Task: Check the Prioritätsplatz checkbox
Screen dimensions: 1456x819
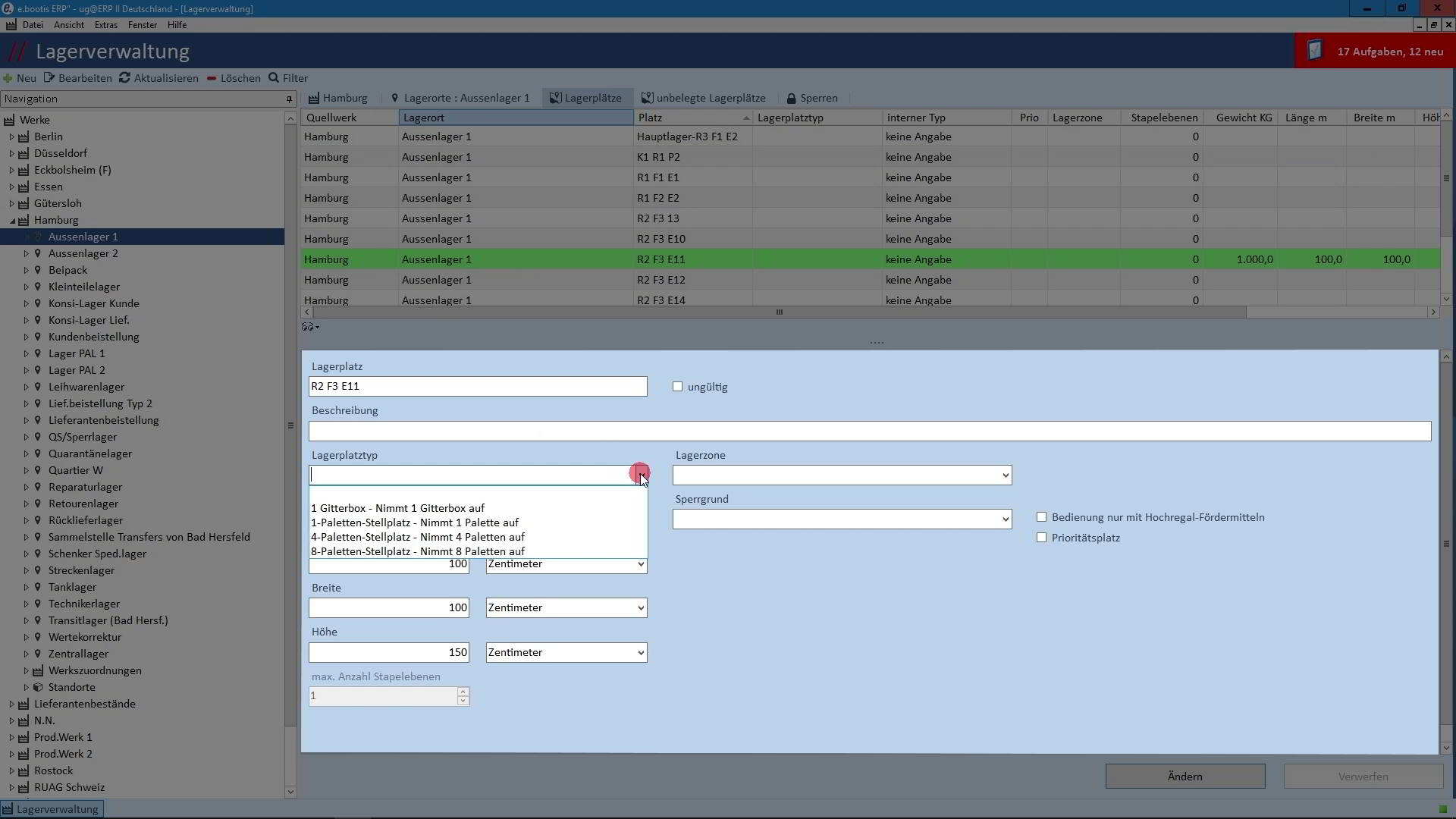Action: click(x=1041, y=538)
